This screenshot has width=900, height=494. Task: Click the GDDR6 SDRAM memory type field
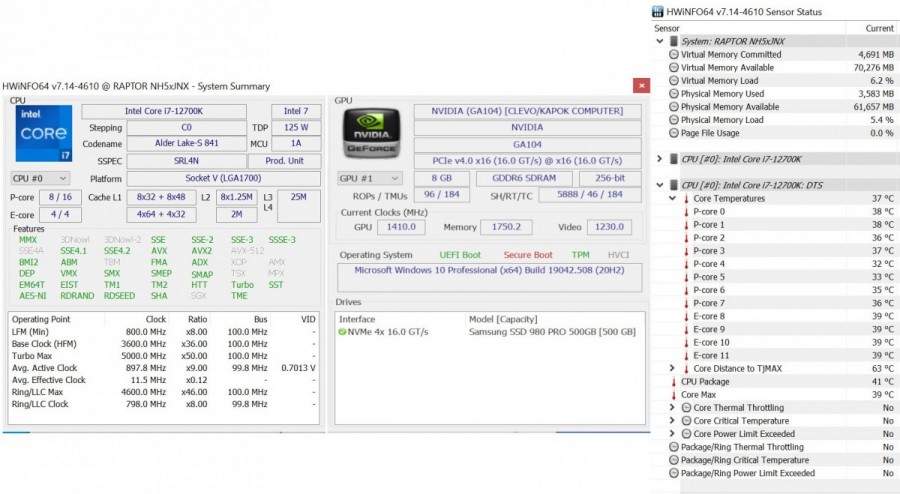pos(524,178)
